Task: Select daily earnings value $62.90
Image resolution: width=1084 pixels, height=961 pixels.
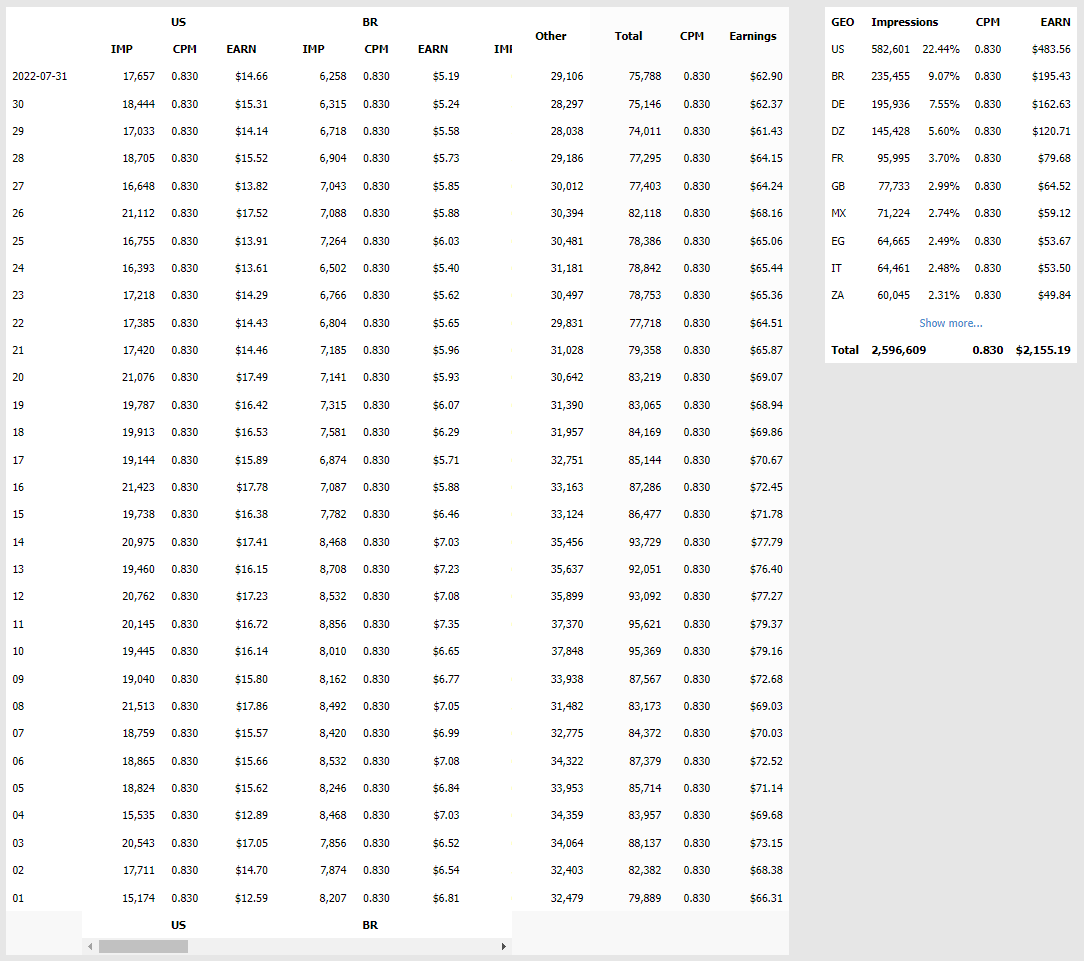Action: click(766, 76)
